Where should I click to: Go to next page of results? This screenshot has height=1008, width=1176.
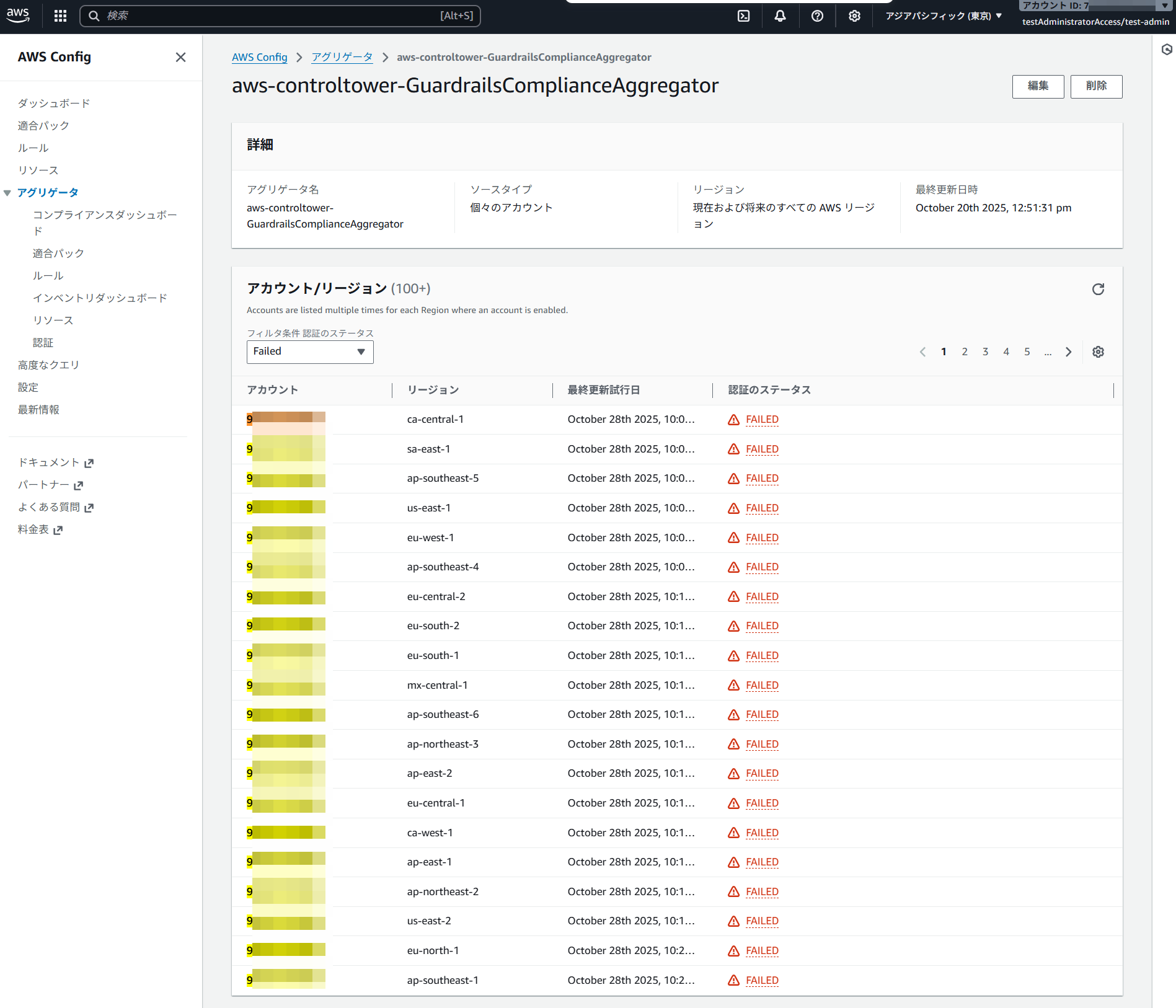pos(1068,352)
